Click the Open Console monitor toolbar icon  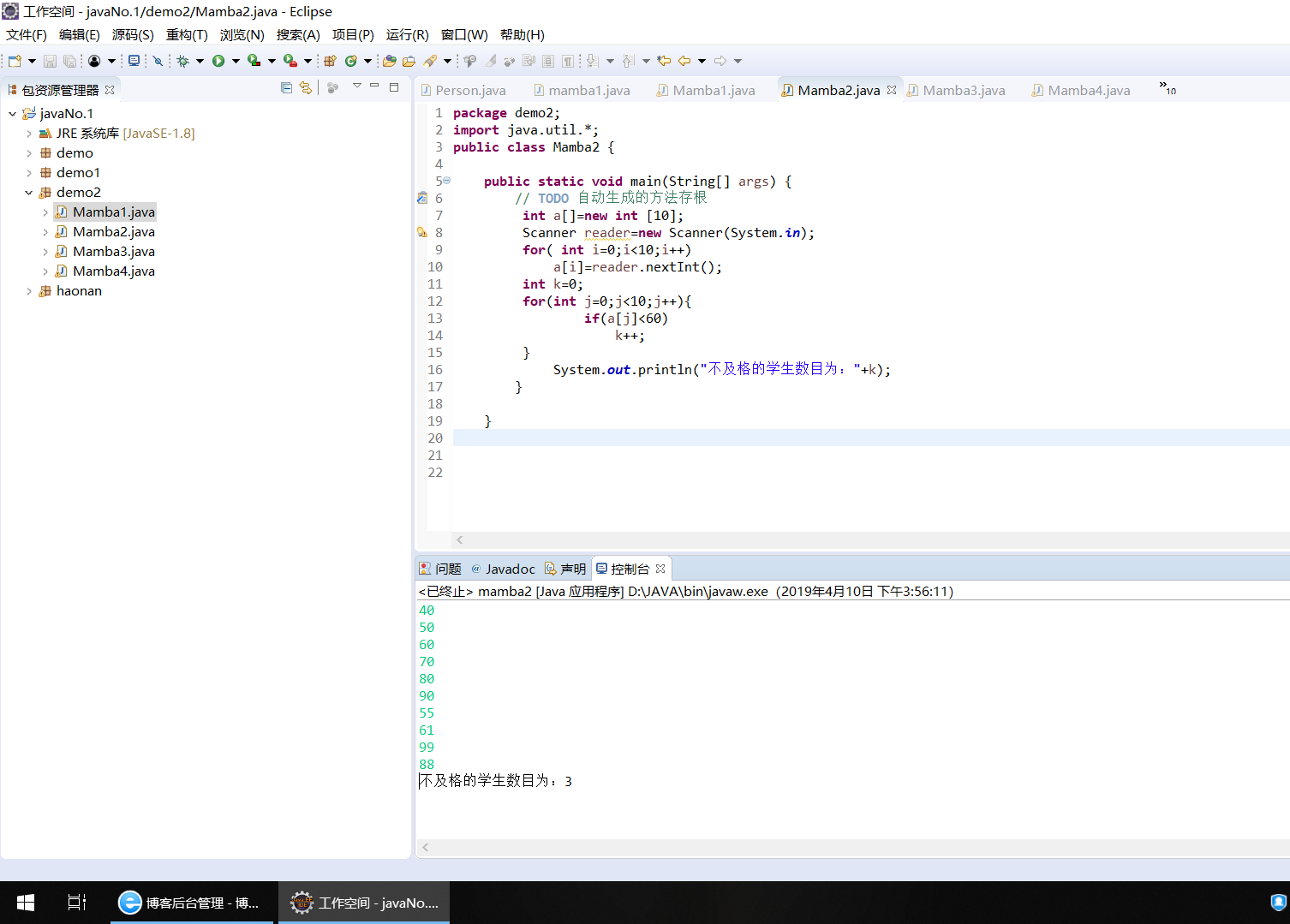(x=134, y=61)
